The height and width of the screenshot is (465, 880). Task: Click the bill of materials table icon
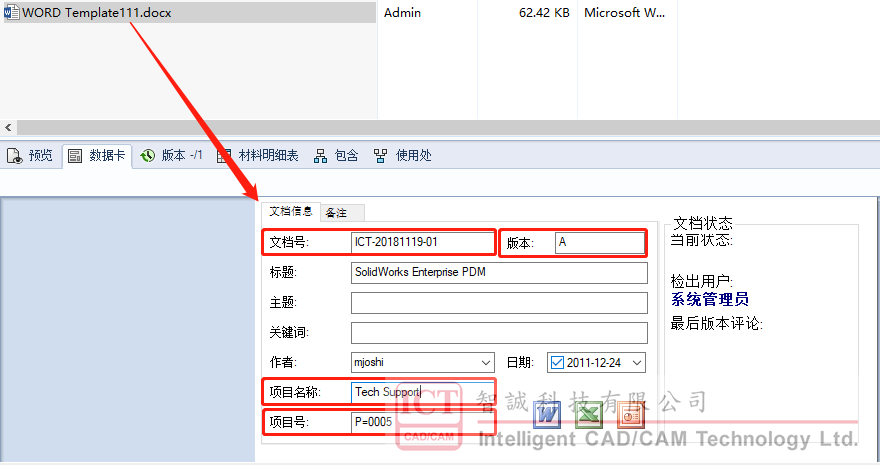(224, 156)
